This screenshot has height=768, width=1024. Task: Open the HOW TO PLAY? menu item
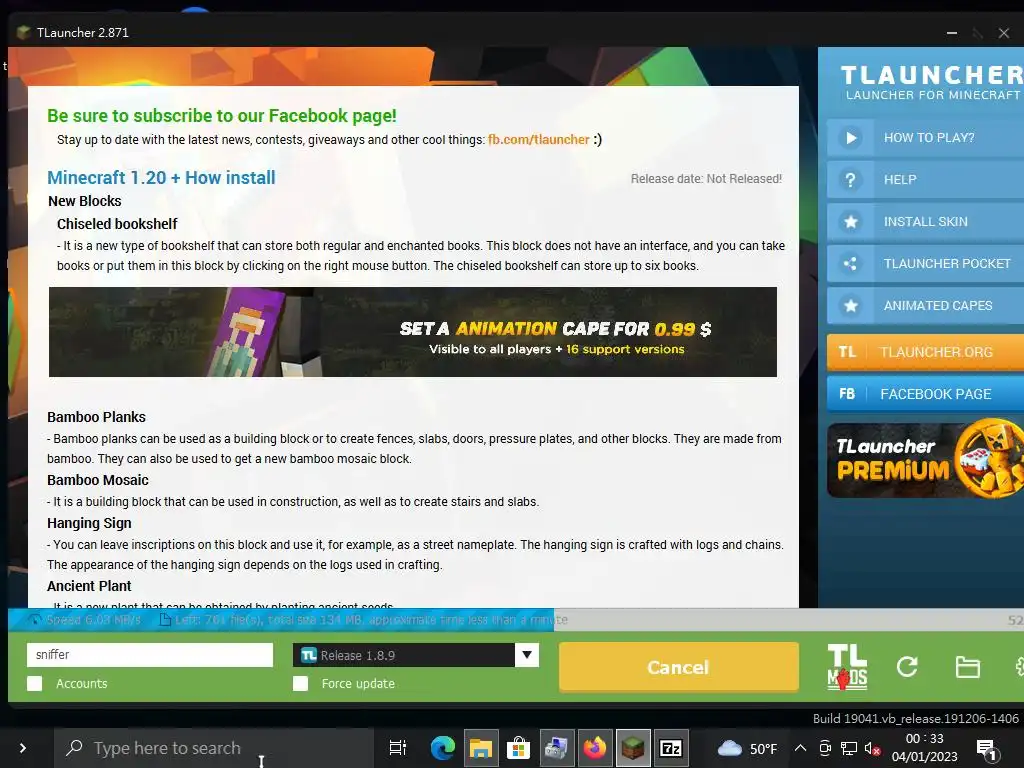[x=925, y=138]
